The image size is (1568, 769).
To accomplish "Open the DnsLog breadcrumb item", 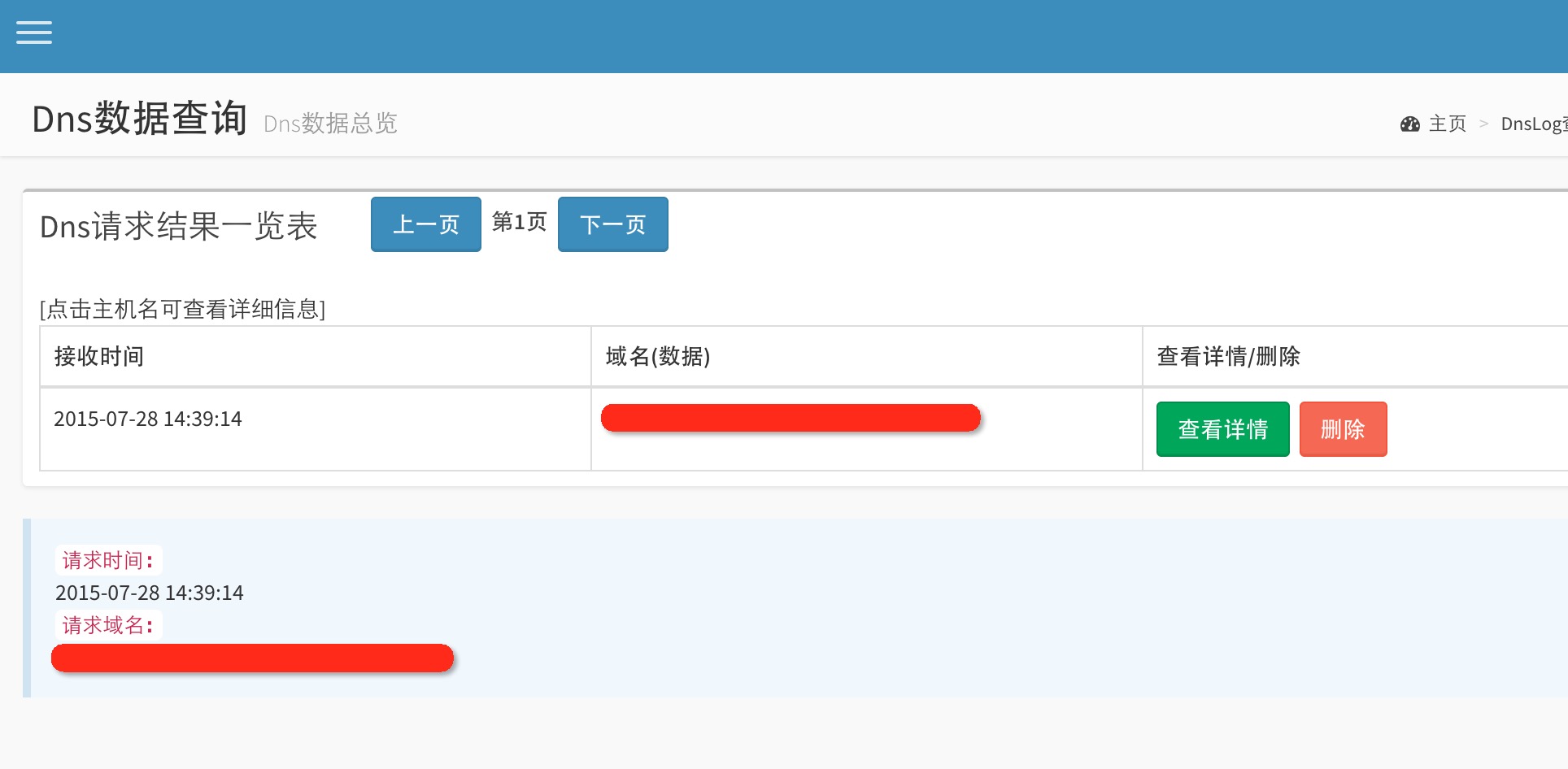I will coord(1534,124).
